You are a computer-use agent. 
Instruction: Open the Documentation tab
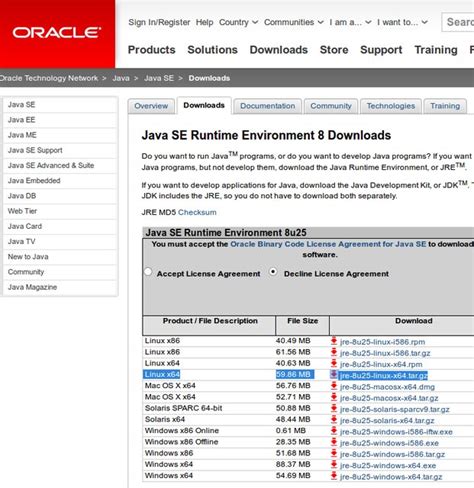click(x=267, y=106)
